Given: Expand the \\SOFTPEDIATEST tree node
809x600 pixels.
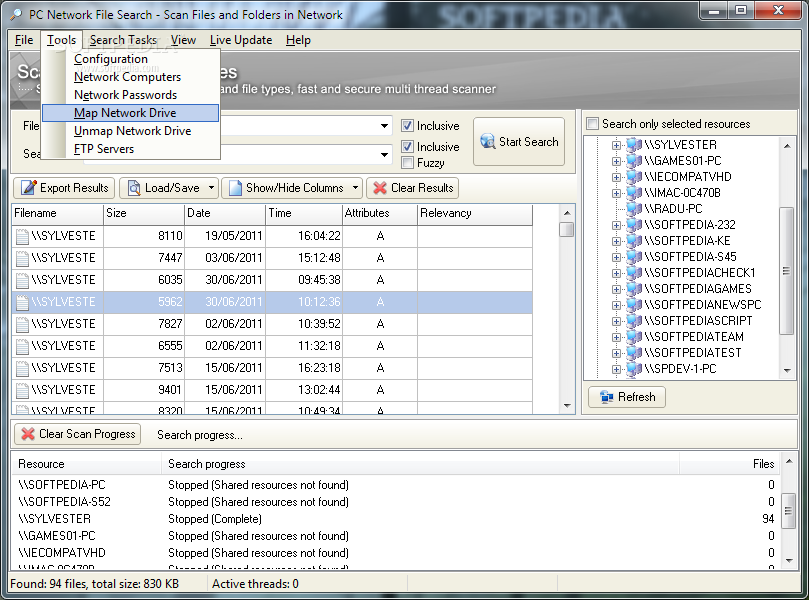Looking at the screenshot, I should point(616,353).
